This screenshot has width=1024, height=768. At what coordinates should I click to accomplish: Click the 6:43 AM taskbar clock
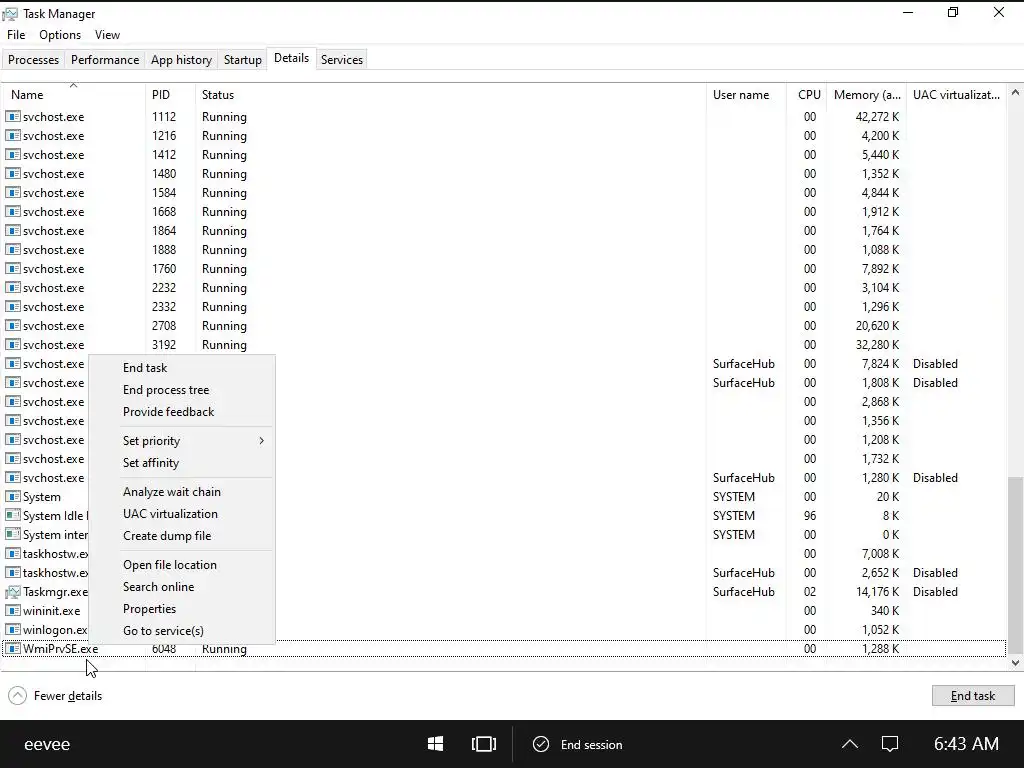[967, 744]
